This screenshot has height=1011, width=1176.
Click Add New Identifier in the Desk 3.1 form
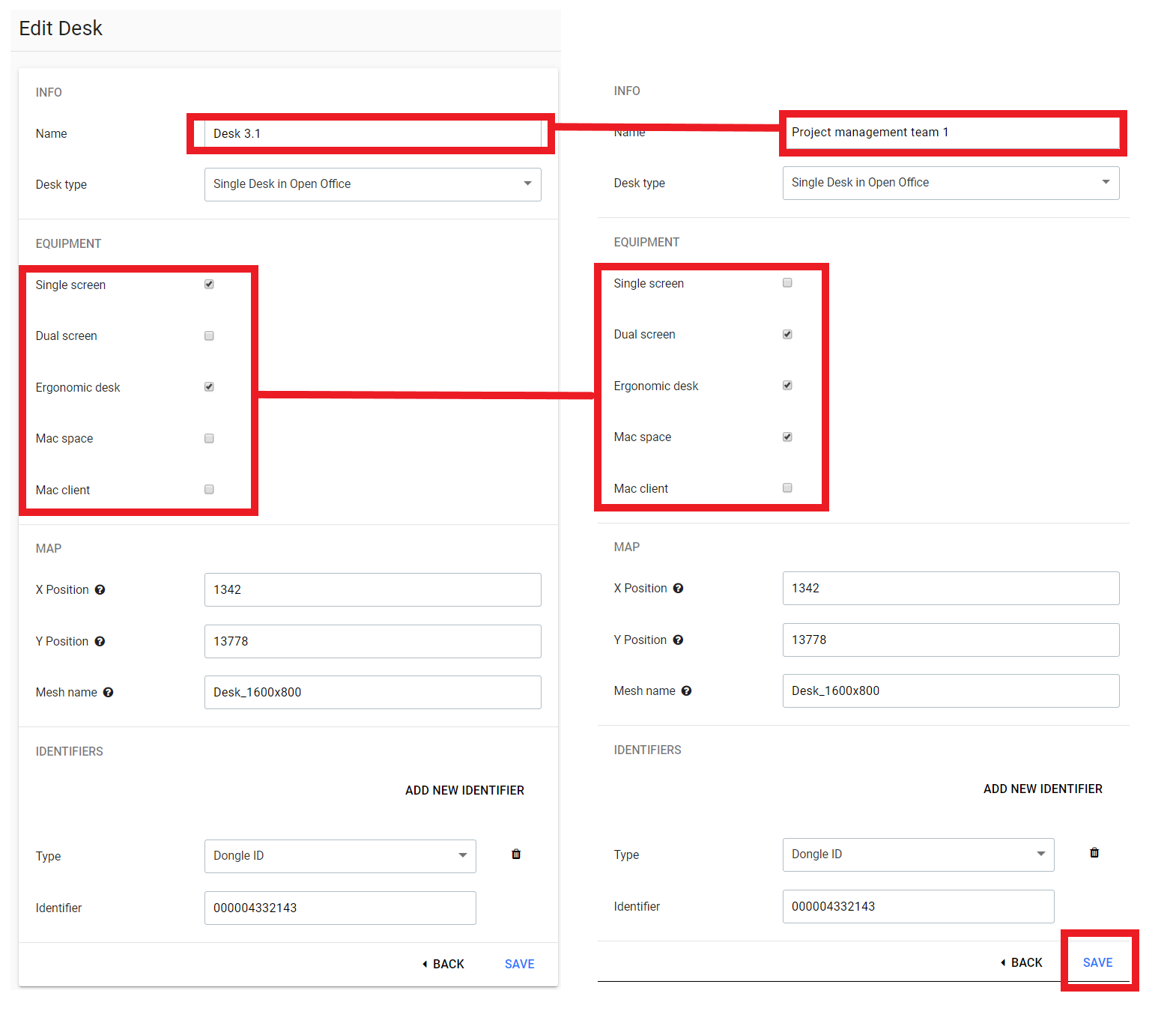click(464, 791)
